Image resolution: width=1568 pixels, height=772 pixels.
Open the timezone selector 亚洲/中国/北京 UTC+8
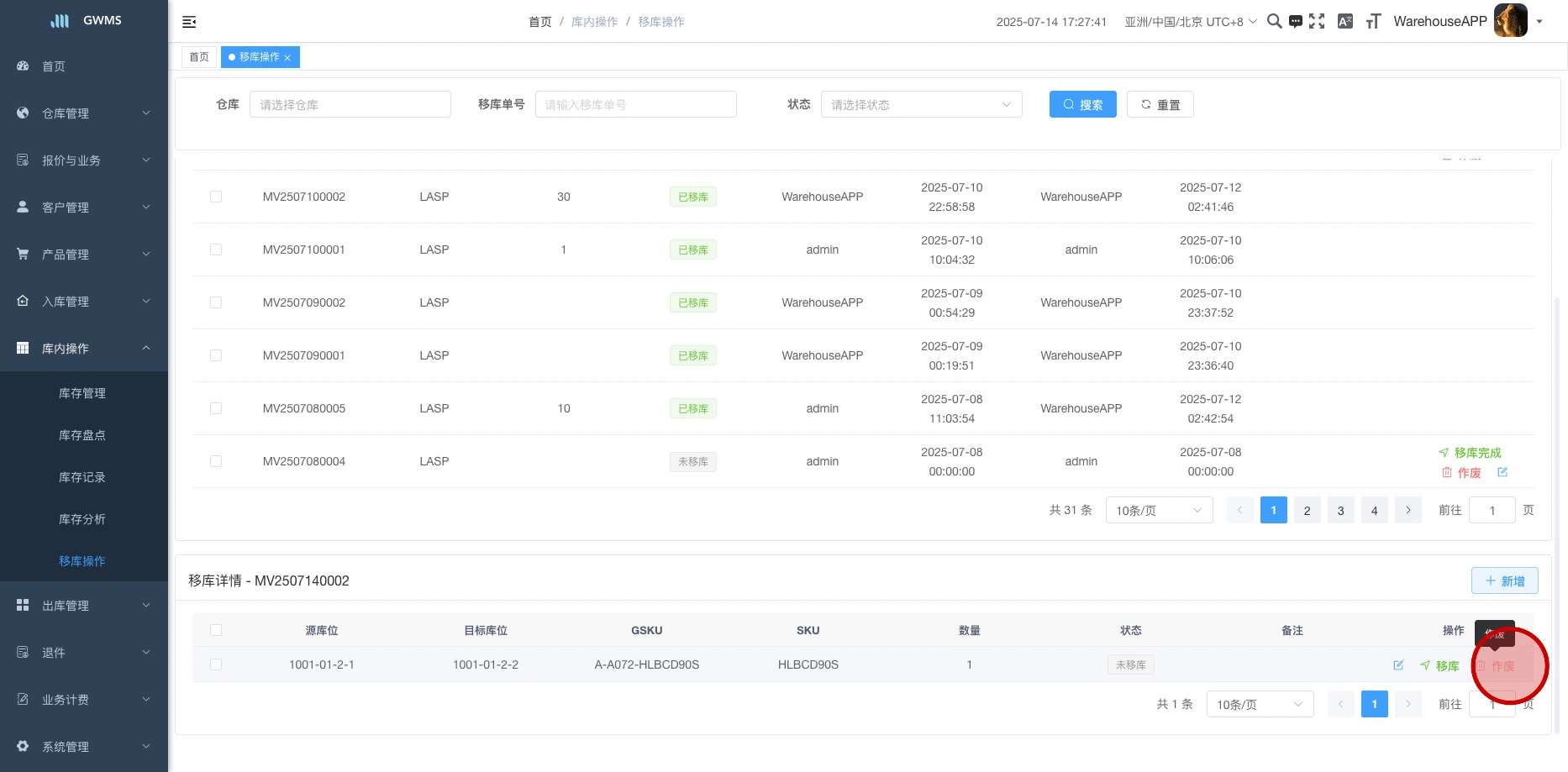point(1190,22)
